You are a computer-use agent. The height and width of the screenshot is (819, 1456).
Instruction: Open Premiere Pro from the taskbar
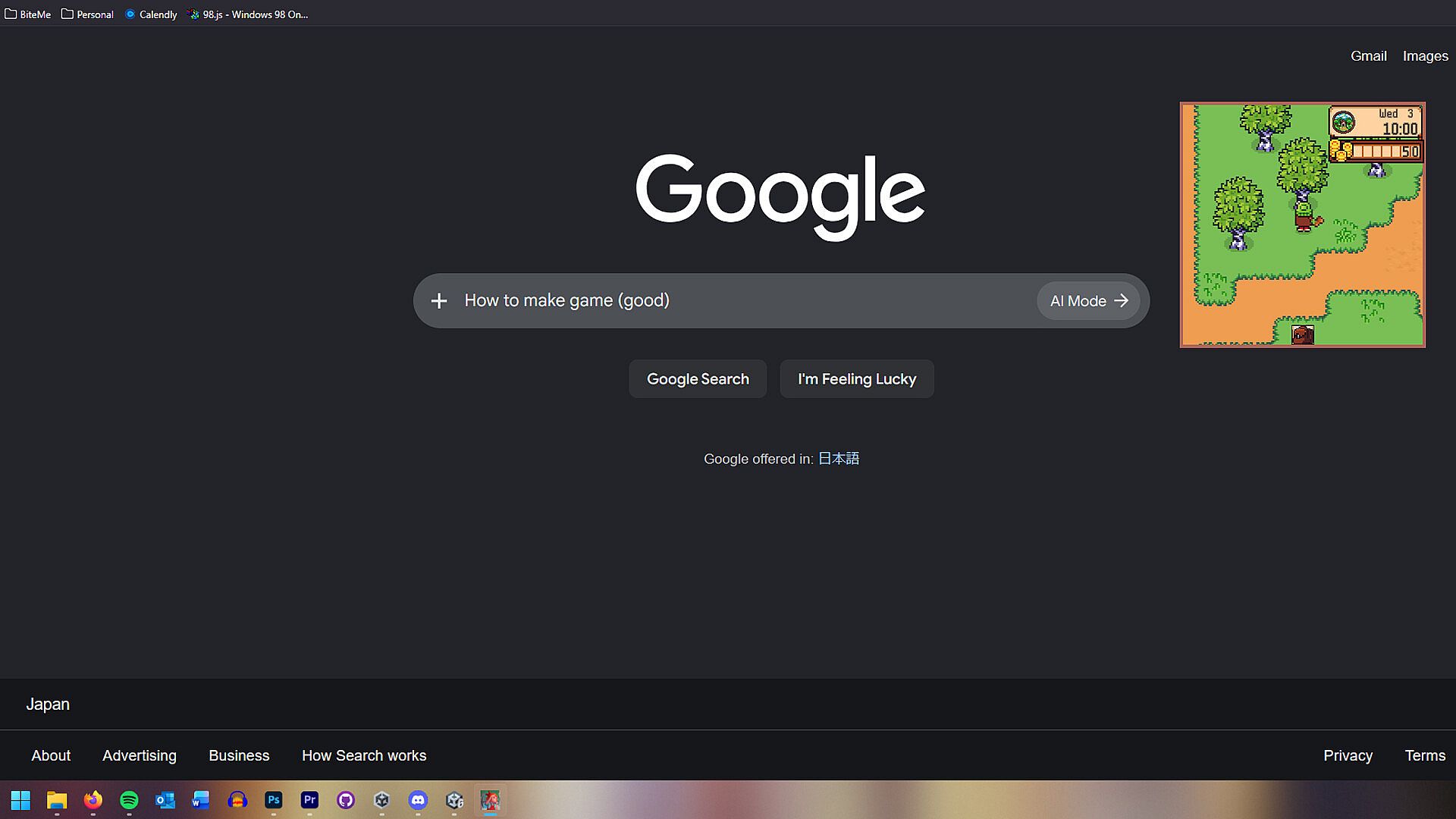coord(309,800)
